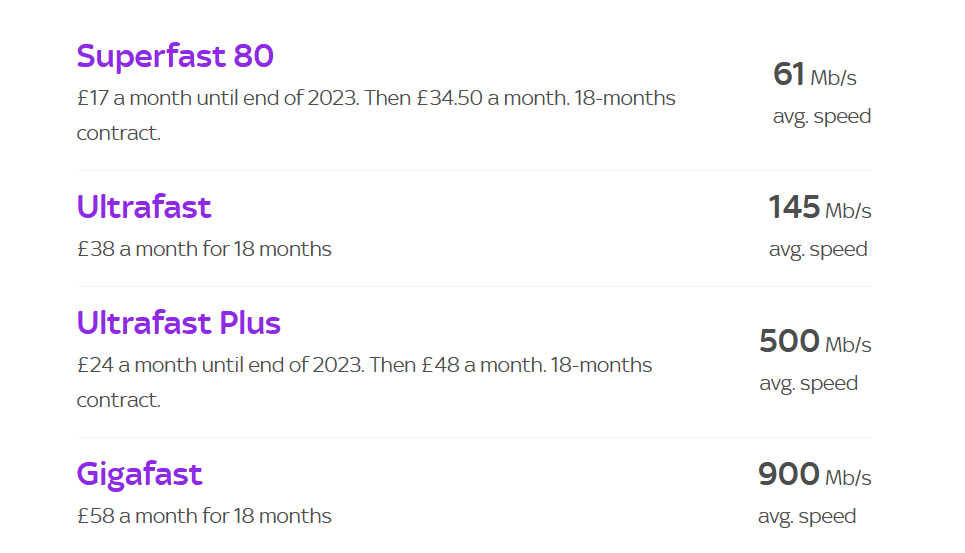Select the Ultrafast plan heading

click(x=144, y=207)
